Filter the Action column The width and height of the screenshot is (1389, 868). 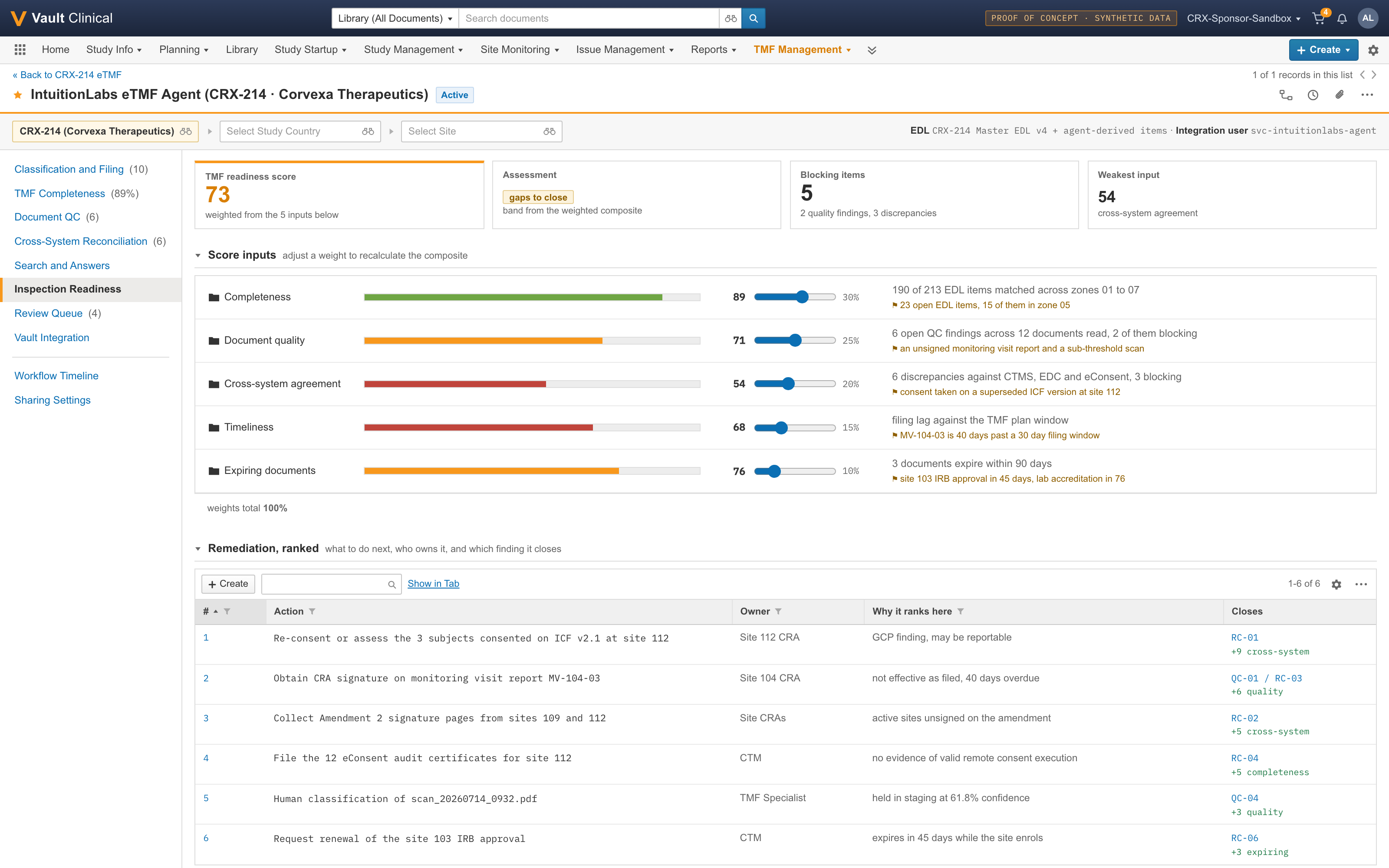coord(312,612)
